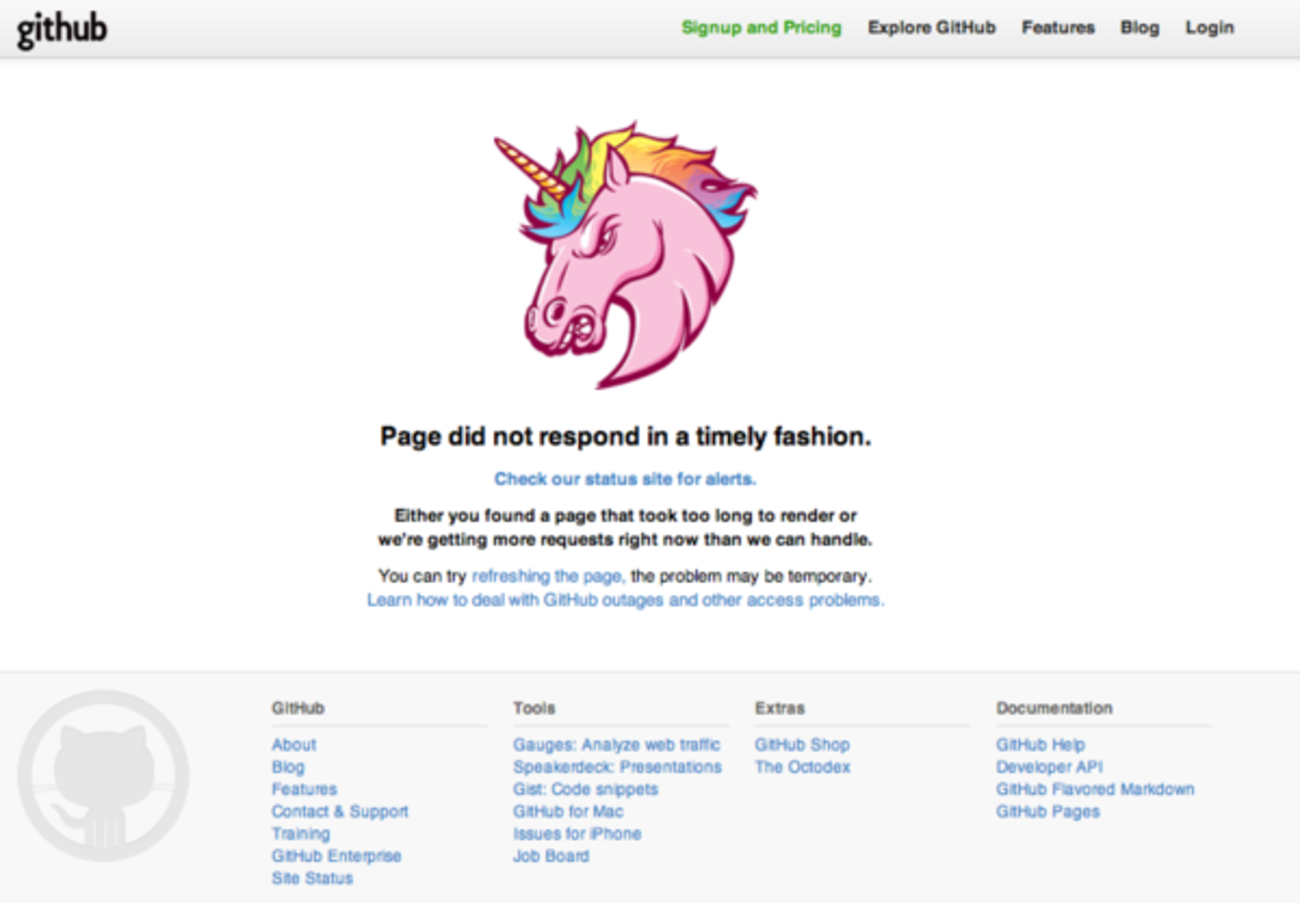
Task: Click the angry unicorn illustration
Action: click(625, 255)
